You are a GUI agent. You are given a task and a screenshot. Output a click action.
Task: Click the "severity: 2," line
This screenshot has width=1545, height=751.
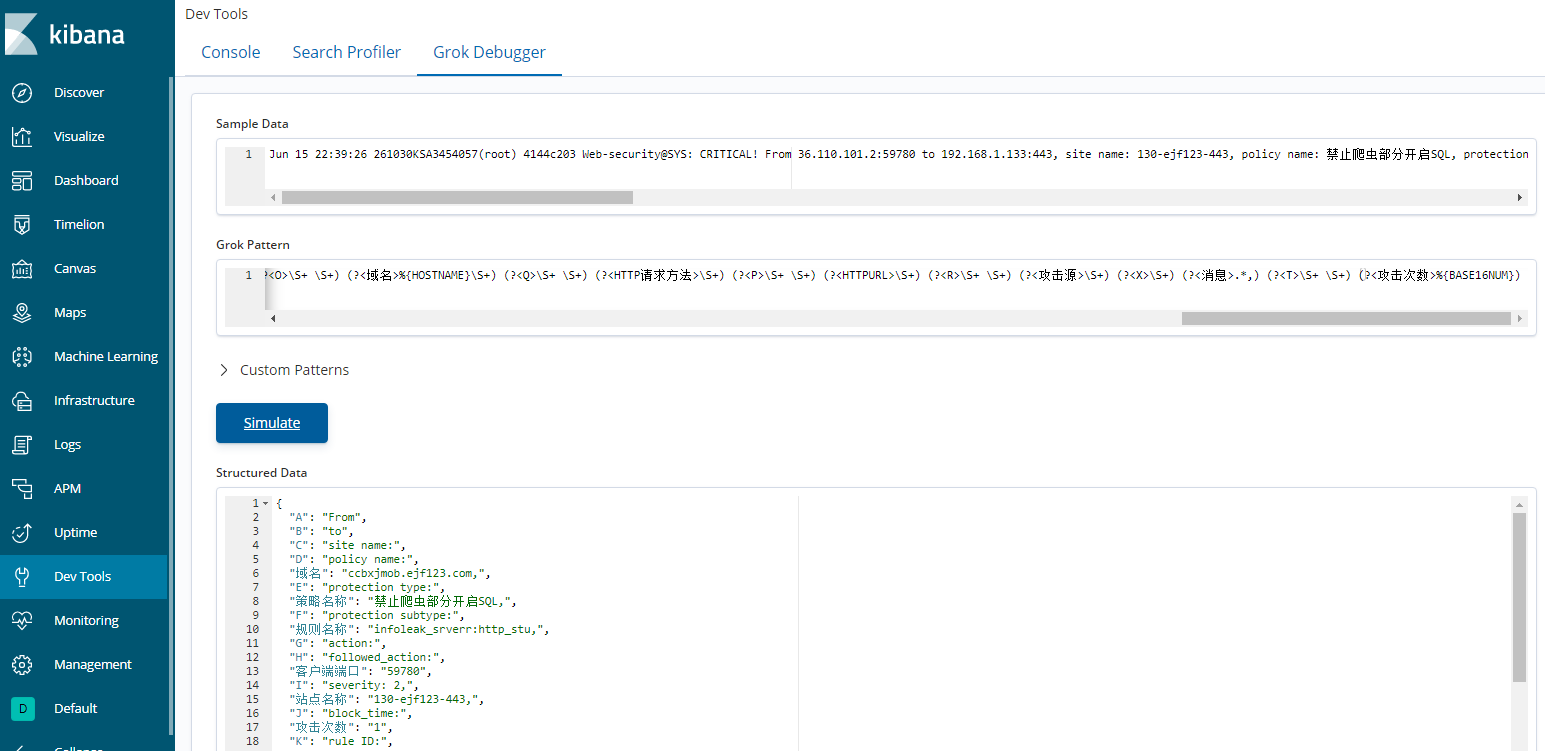(353, 685)
